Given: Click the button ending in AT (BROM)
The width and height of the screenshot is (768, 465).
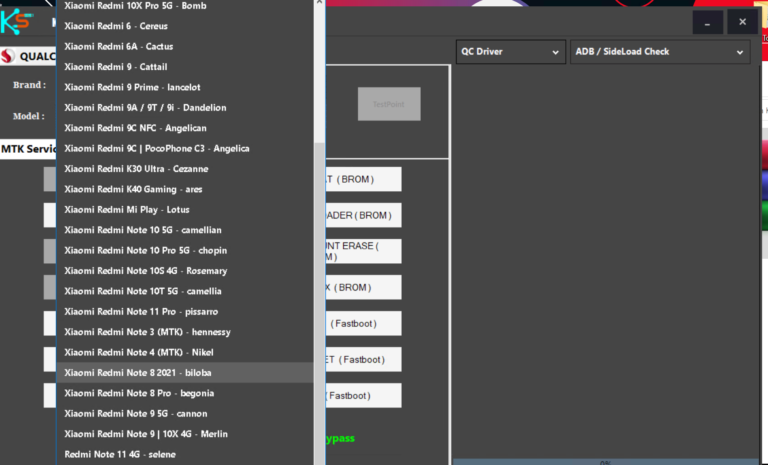Looking at the screenshot, I should click(363, 179).
